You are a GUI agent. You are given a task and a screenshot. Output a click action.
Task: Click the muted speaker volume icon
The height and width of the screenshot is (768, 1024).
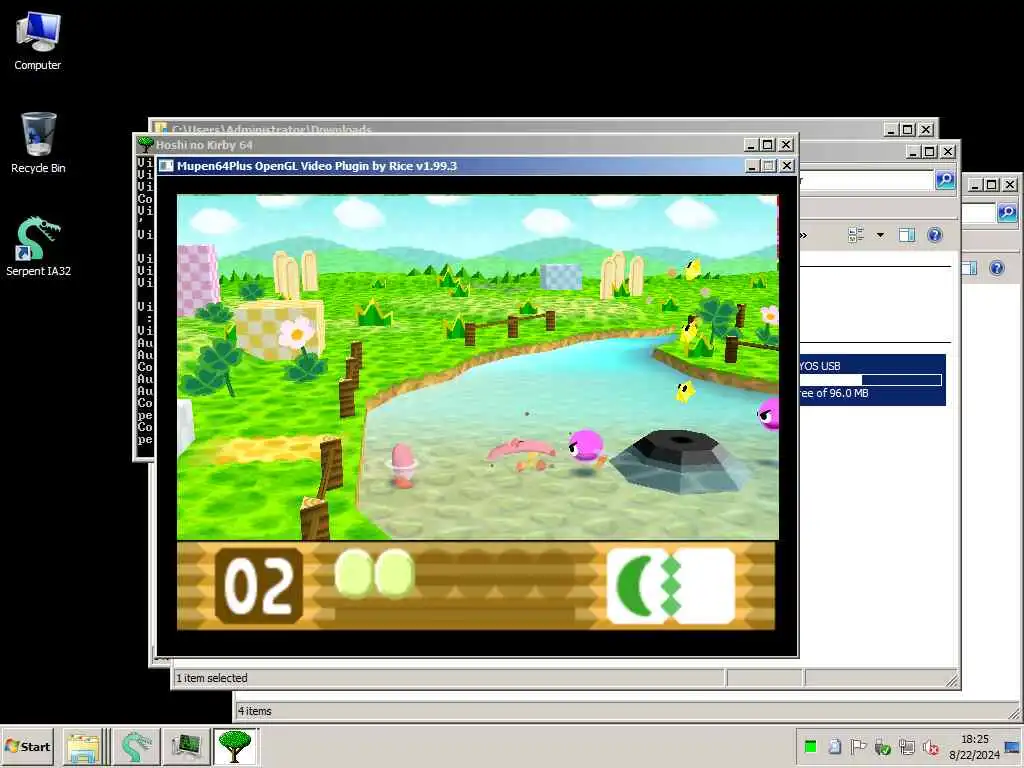(931, 747)
